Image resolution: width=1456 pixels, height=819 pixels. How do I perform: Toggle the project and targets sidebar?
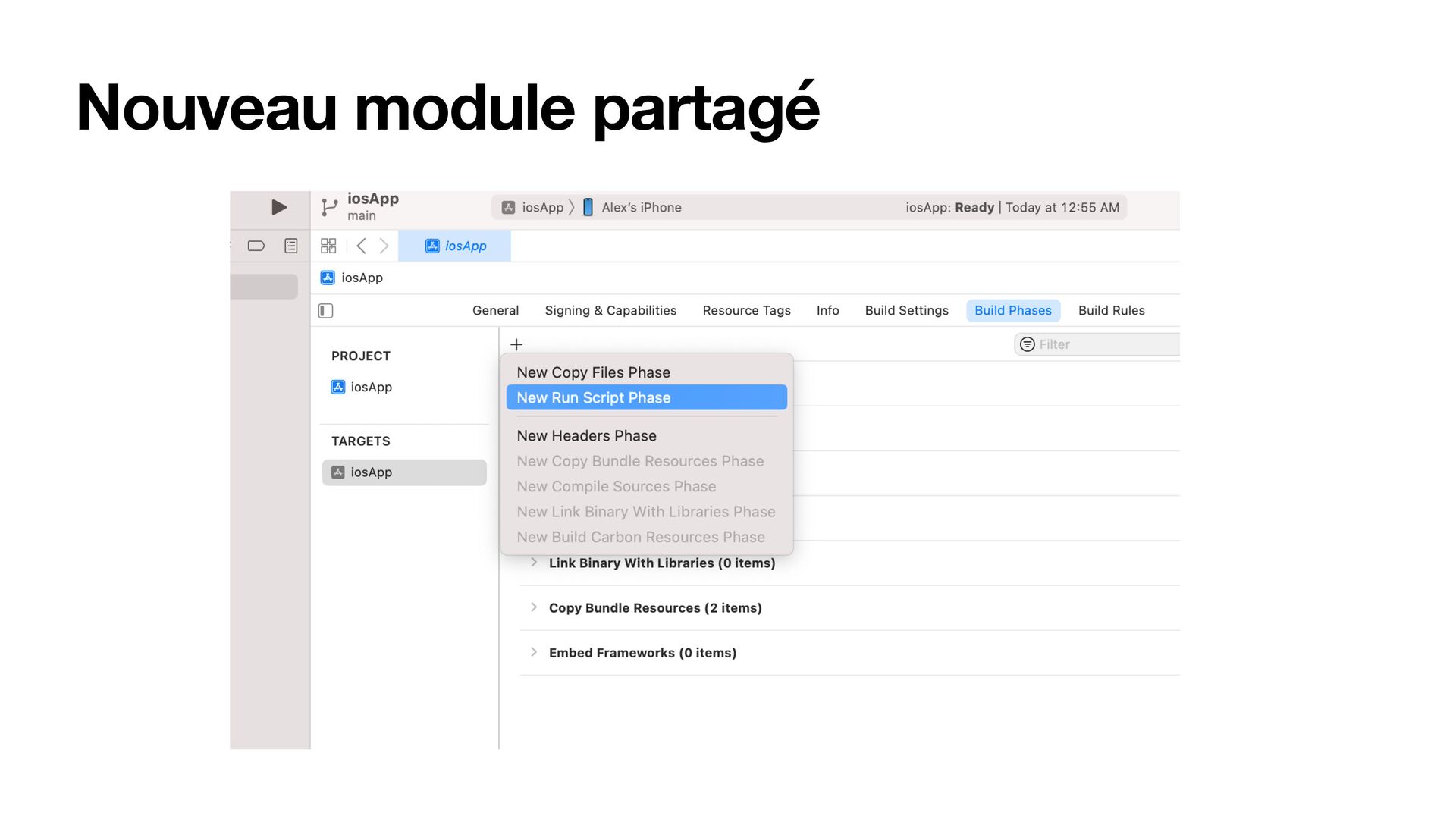point(326,311)
